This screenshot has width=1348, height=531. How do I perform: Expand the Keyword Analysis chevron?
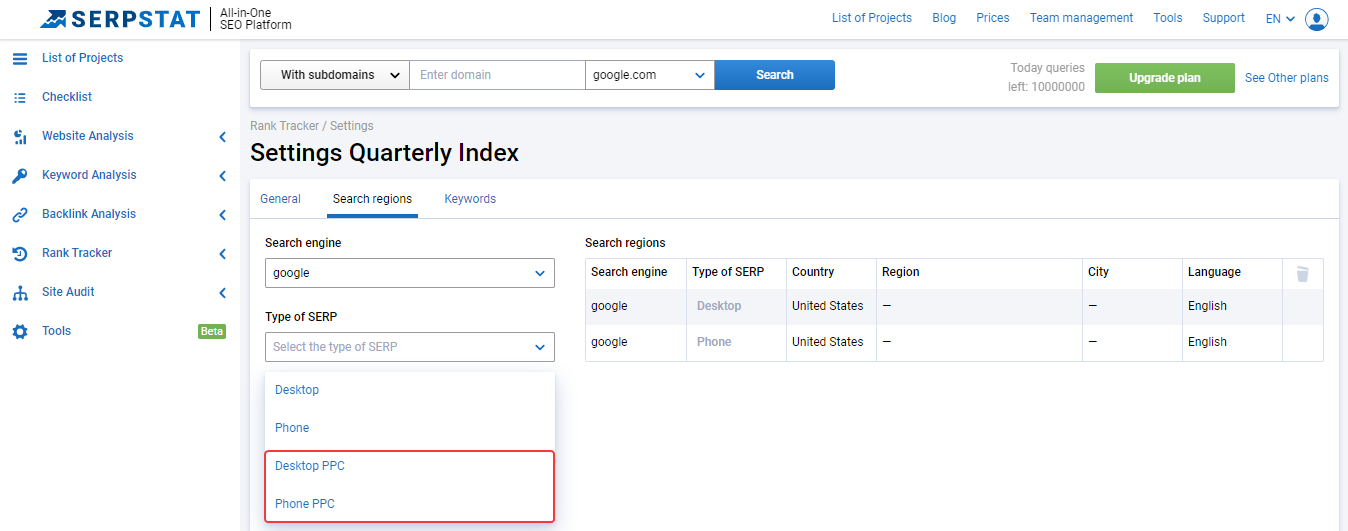pos(222,176)
